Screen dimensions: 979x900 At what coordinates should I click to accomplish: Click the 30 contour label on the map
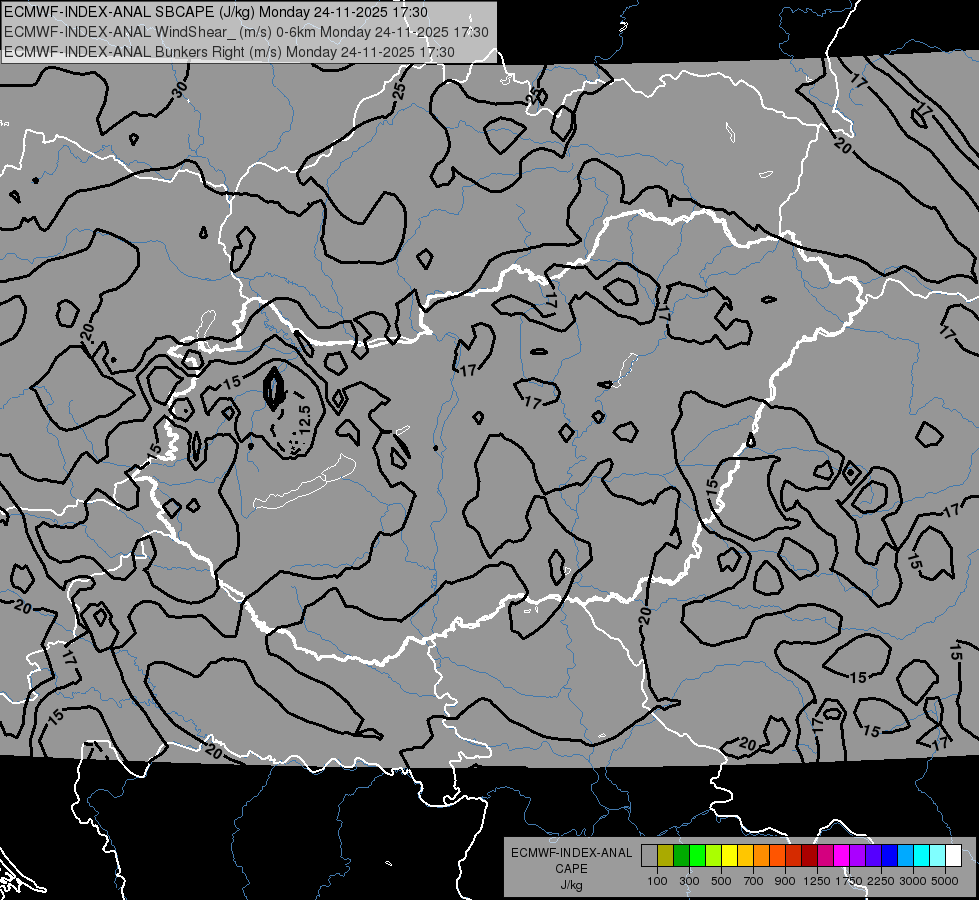pyautogui.click(x=180, y=90)
